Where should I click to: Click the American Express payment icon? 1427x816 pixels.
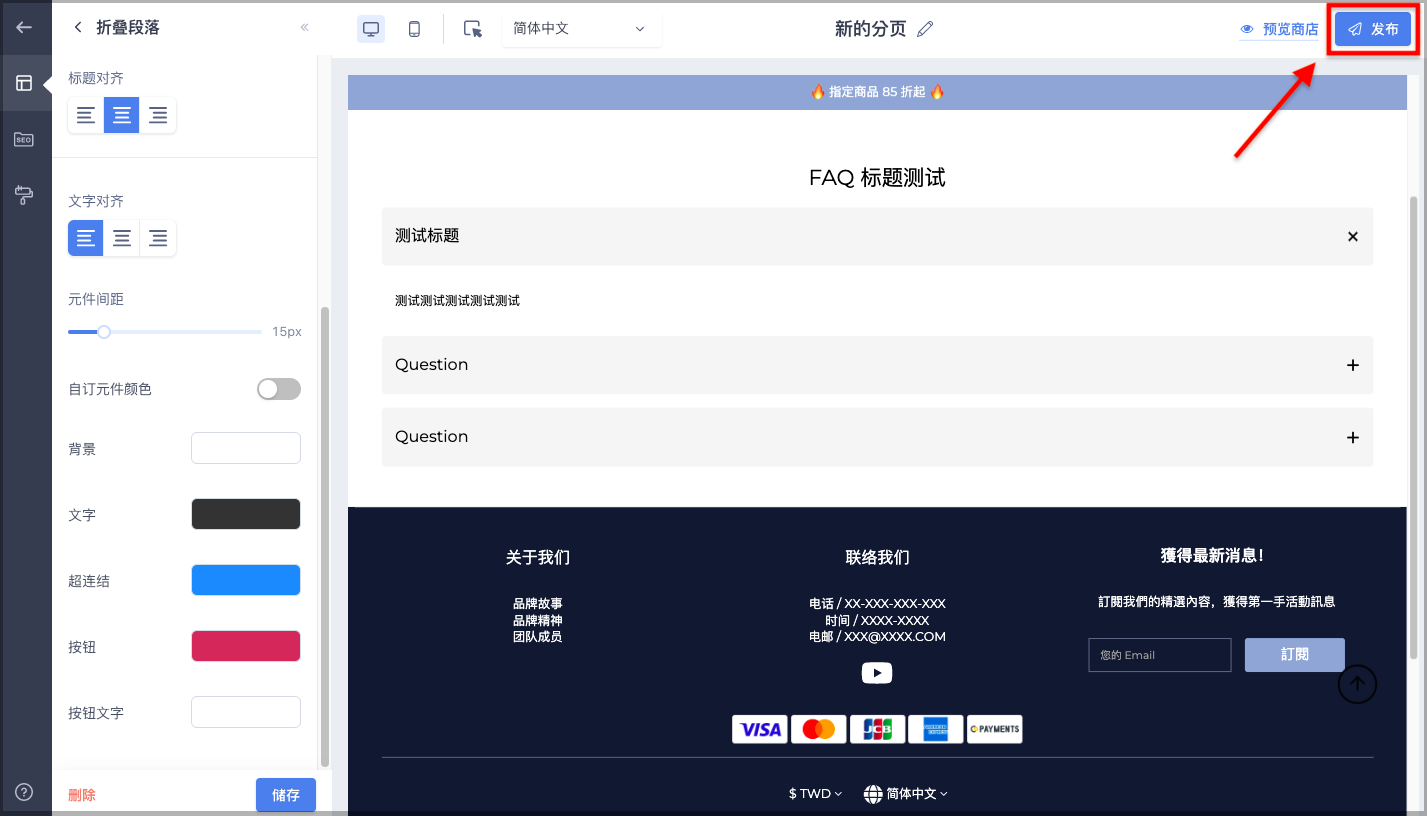[x=936, y=729]
